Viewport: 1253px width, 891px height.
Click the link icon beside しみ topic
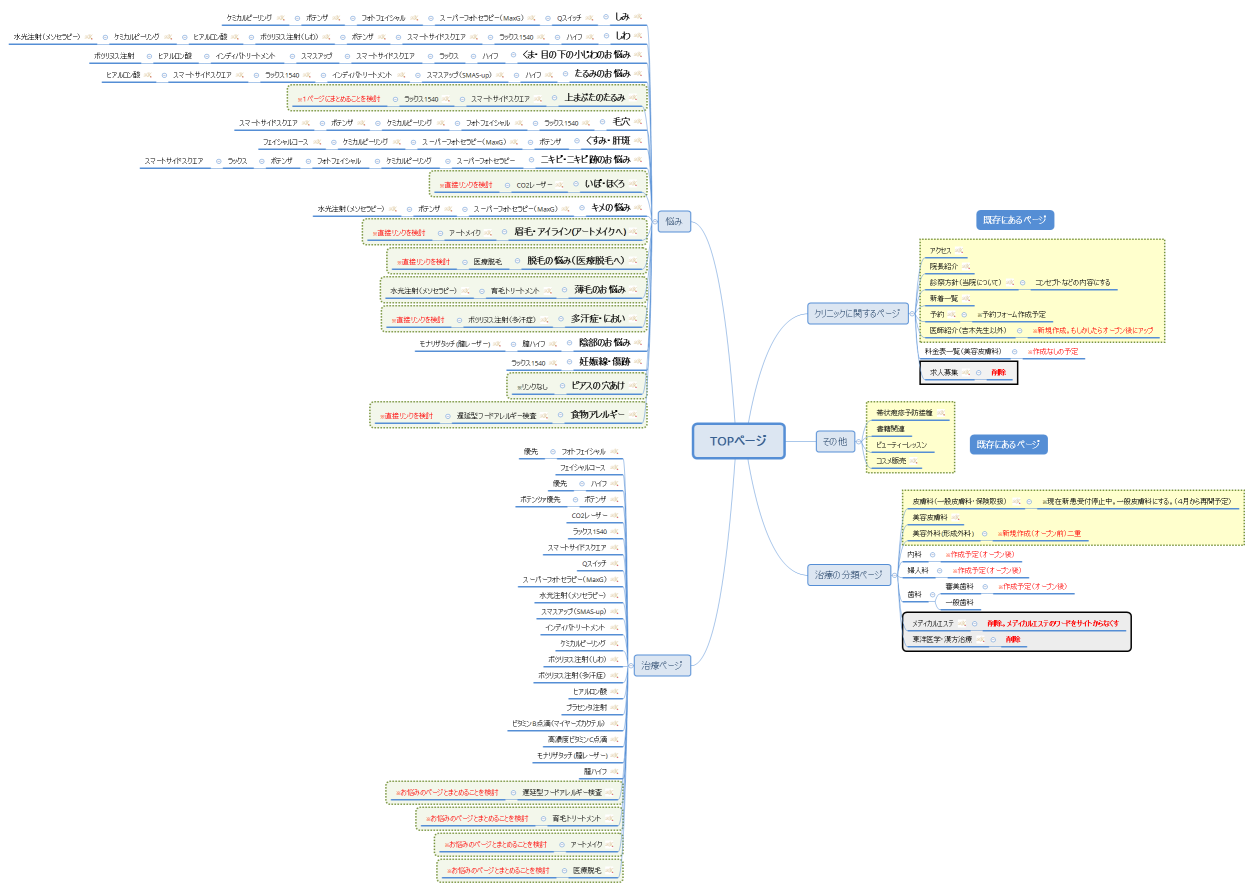[638, 17]
